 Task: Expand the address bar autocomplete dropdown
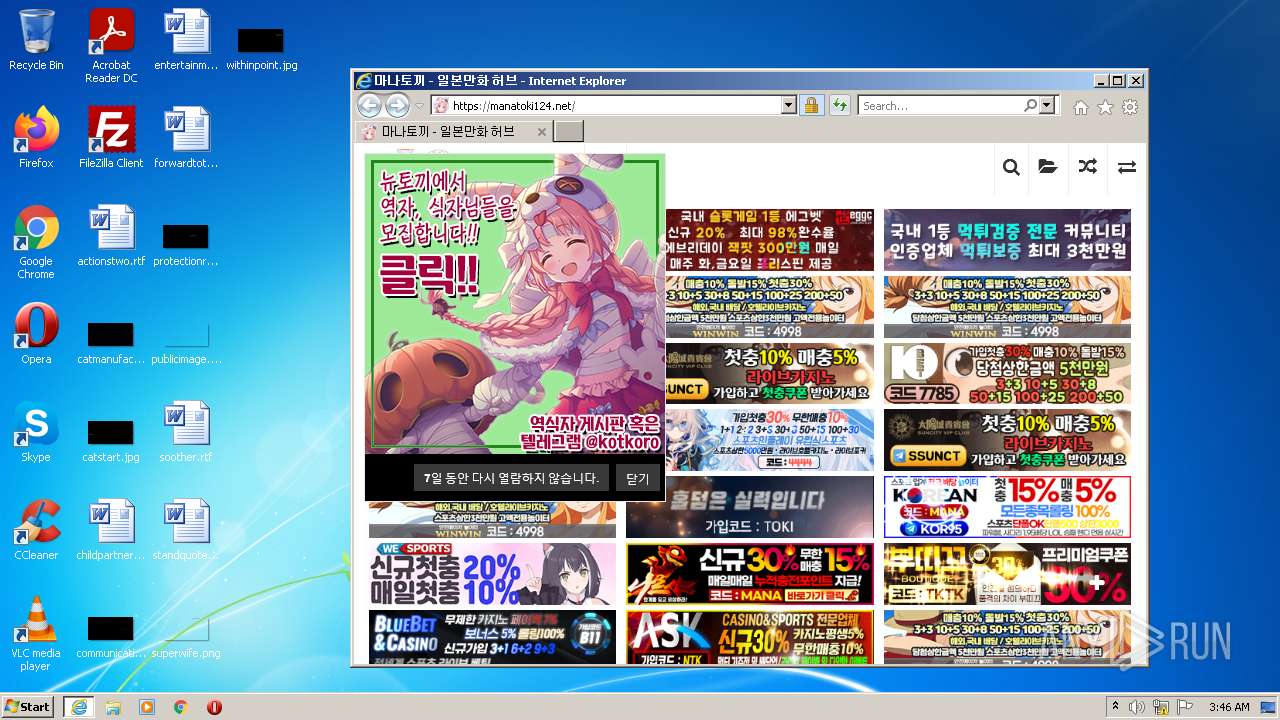coord(788,105)
